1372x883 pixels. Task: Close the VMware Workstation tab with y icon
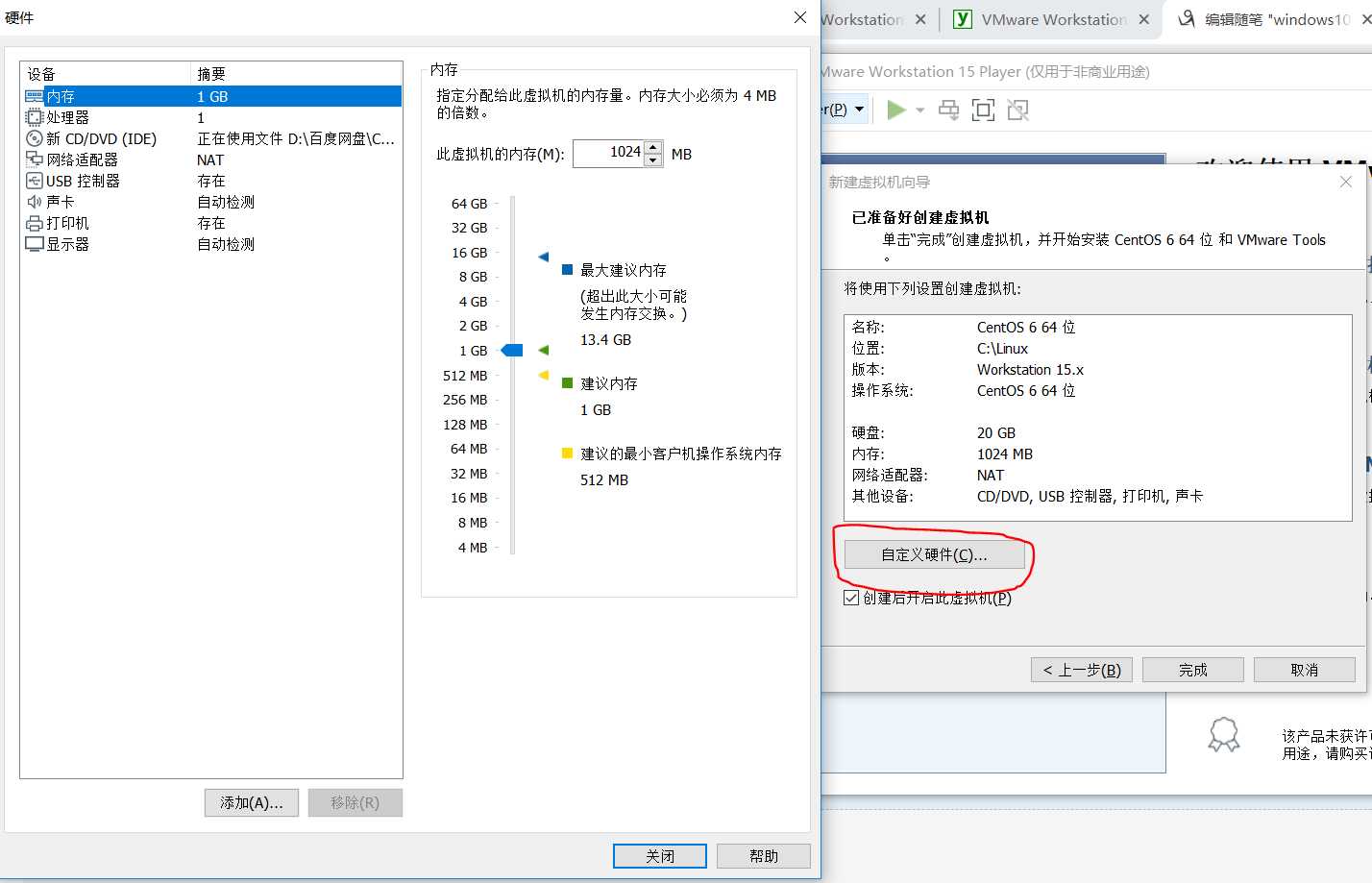tap(1144, 19)
